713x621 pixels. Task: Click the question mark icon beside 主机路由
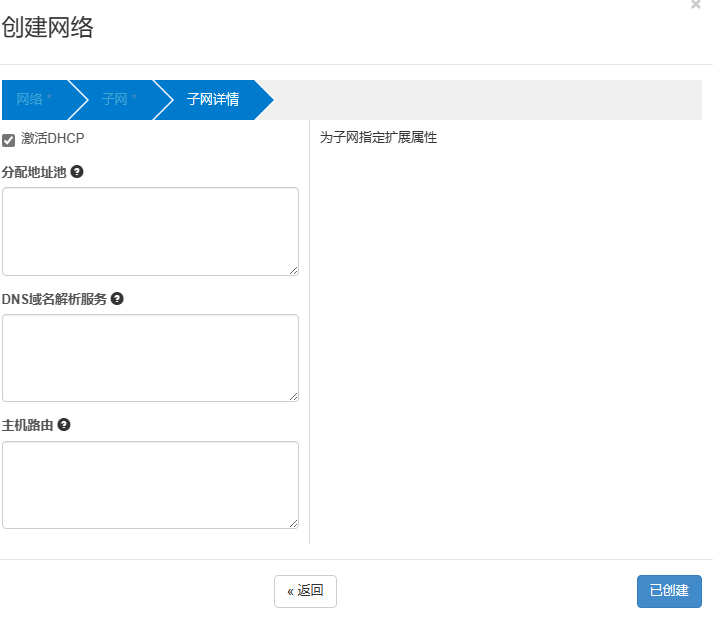(64, 424)
